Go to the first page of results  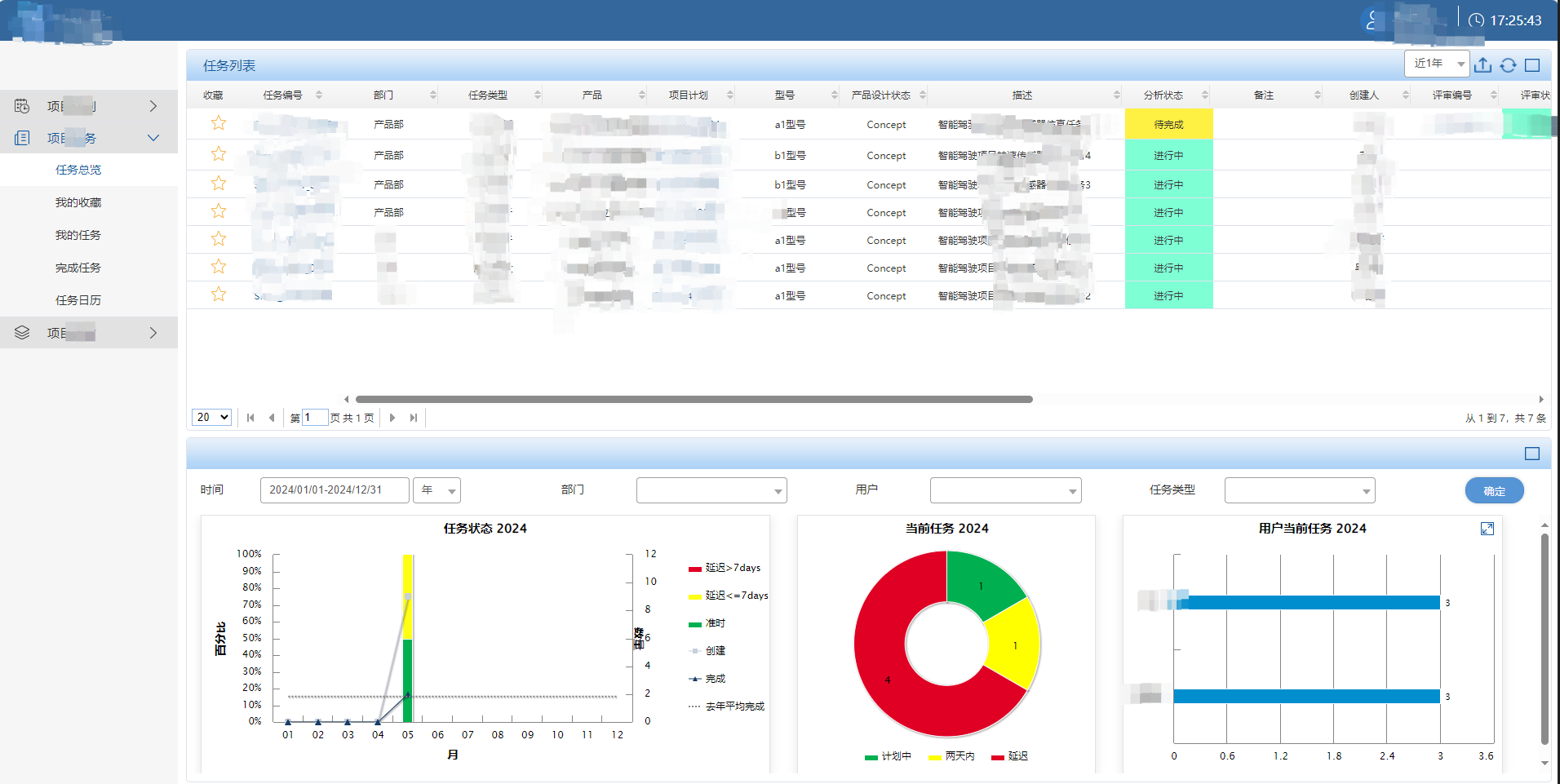[x=250, y=418]
